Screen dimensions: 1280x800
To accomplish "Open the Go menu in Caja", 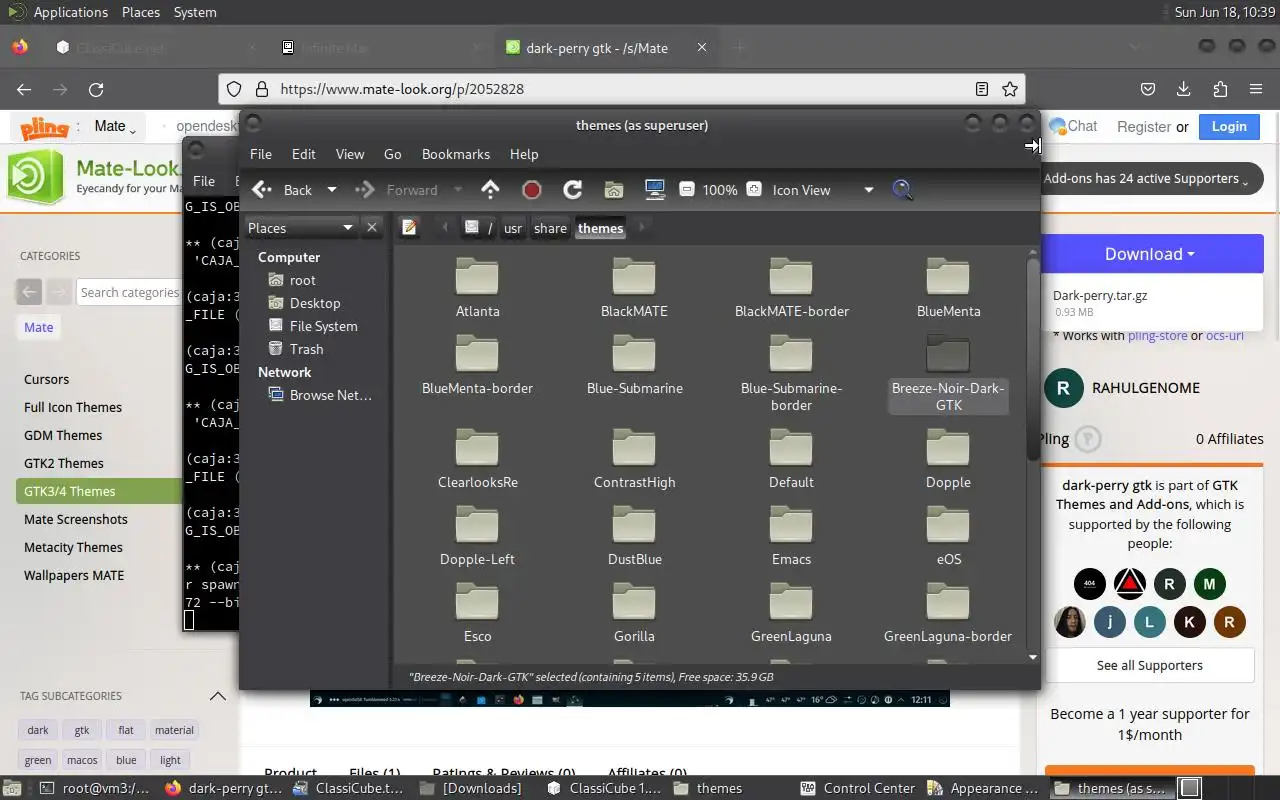I will tap(393, 154).
